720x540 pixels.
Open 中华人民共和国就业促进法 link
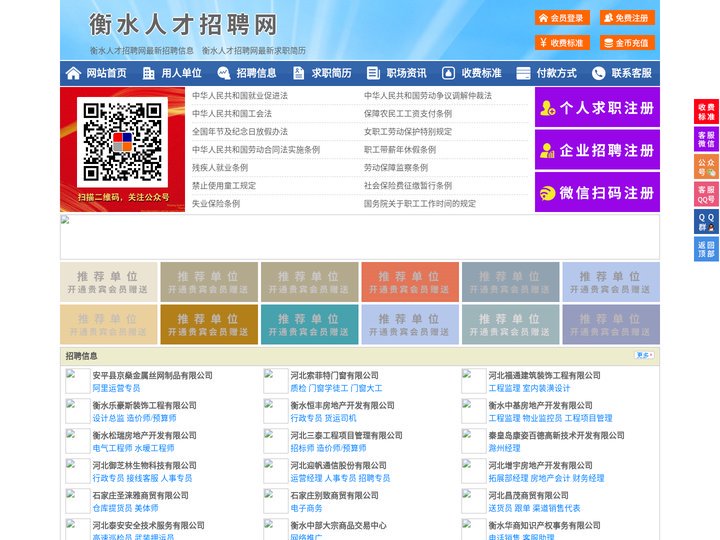(240, 96)
